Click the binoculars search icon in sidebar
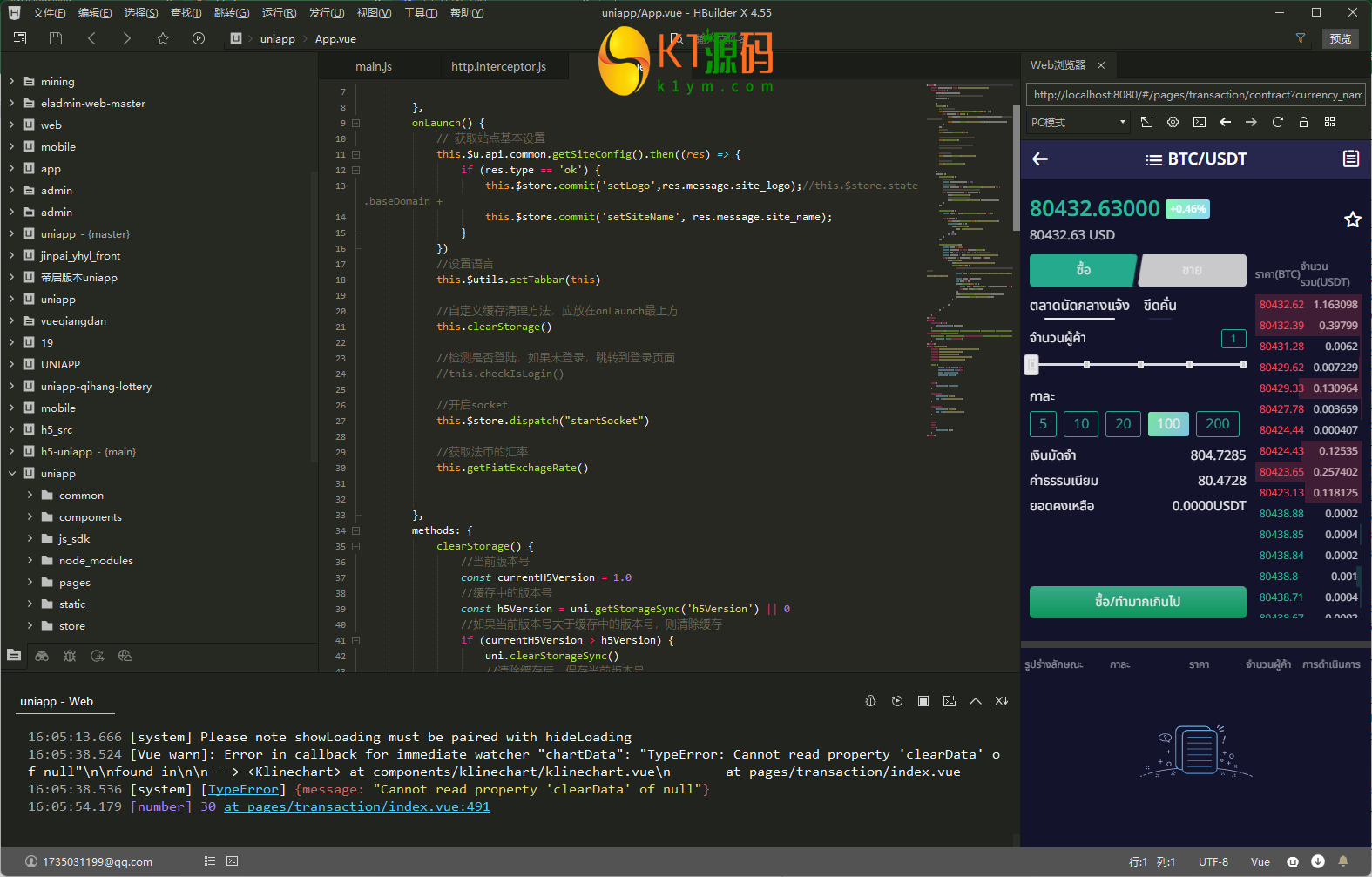The image size is (1372, 877). [x=42, y=656]
